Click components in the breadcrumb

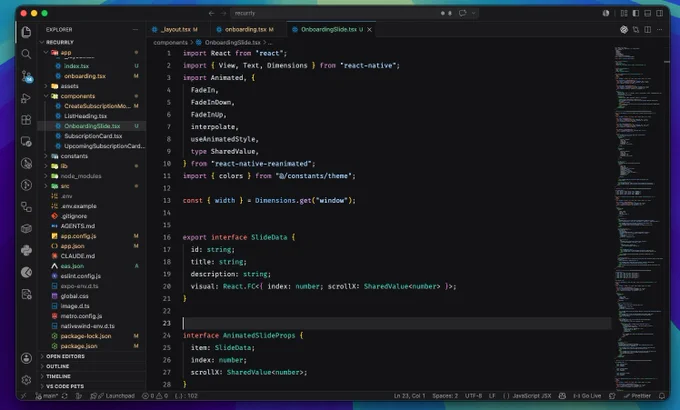coord(170,43)
